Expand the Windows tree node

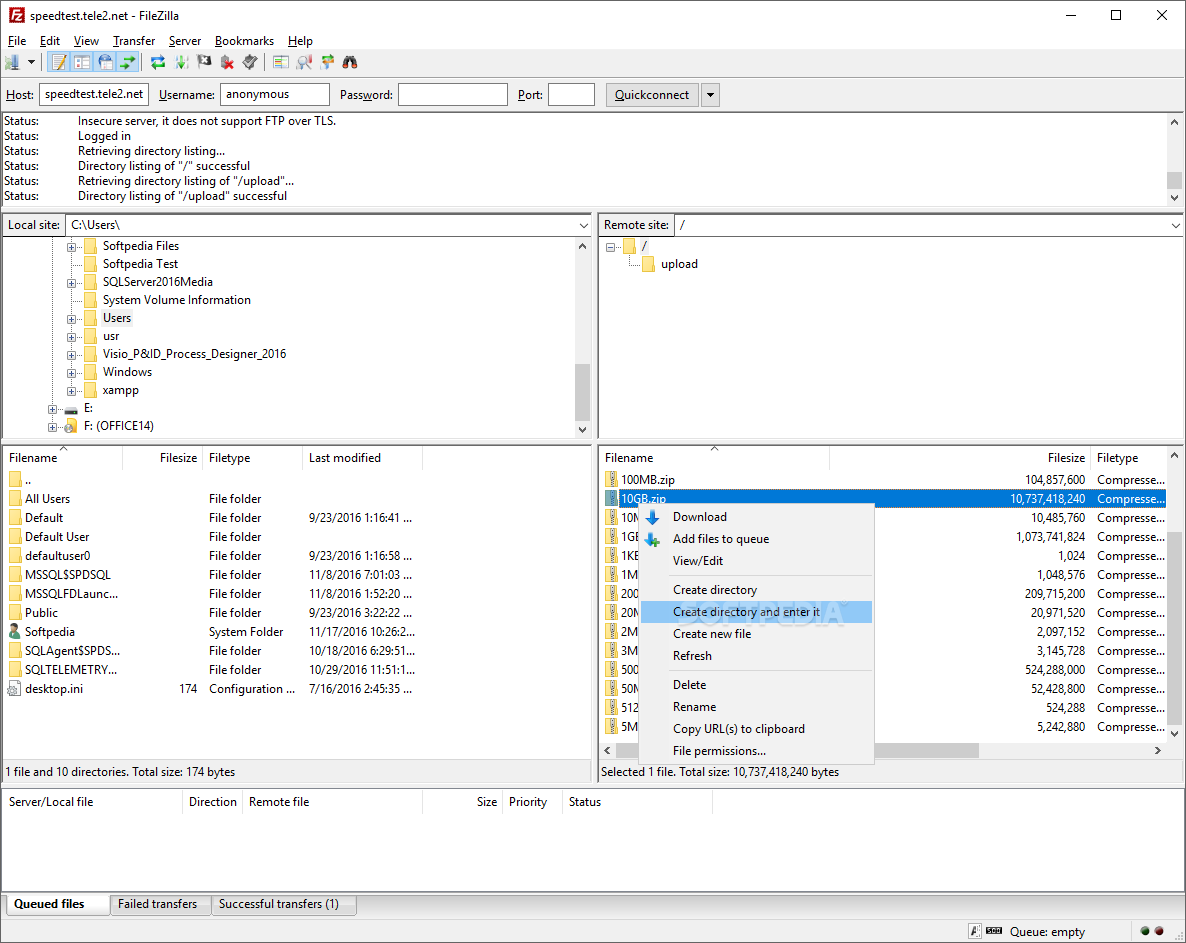coord(71,373)
